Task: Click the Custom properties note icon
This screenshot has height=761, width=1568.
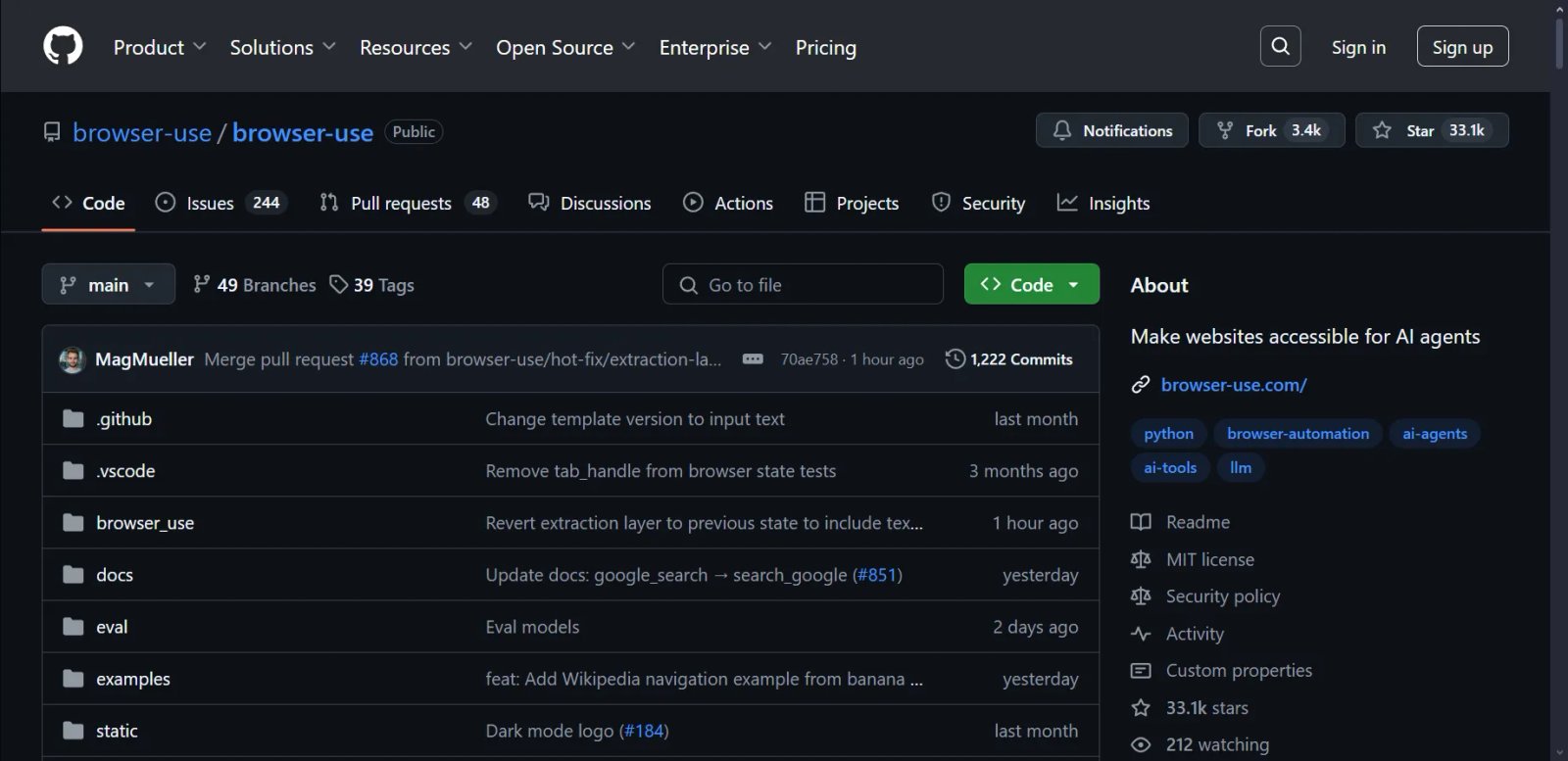Action: click(x=1141, y=671)
